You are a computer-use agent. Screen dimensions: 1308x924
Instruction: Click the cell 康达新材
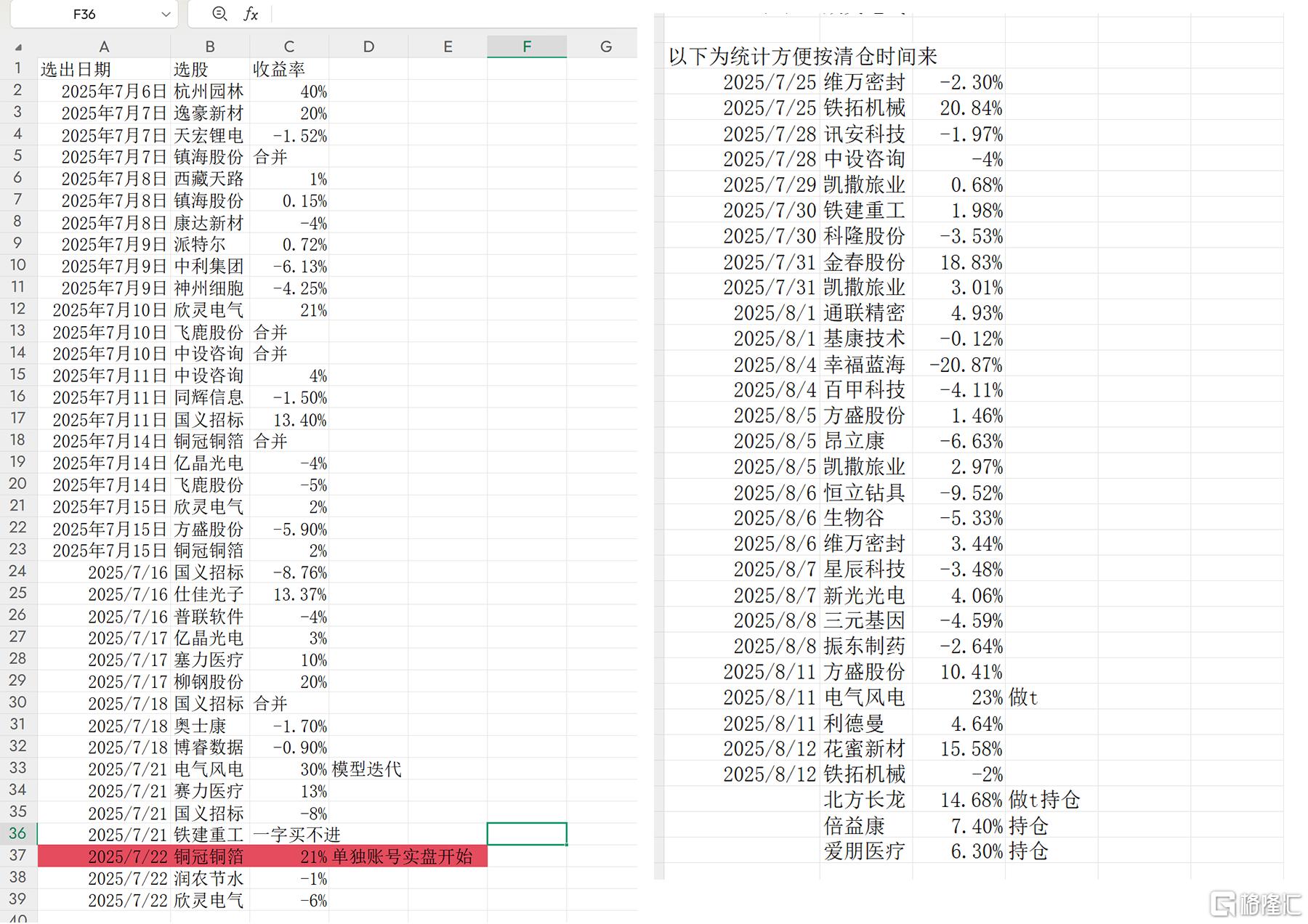[209, 223]
